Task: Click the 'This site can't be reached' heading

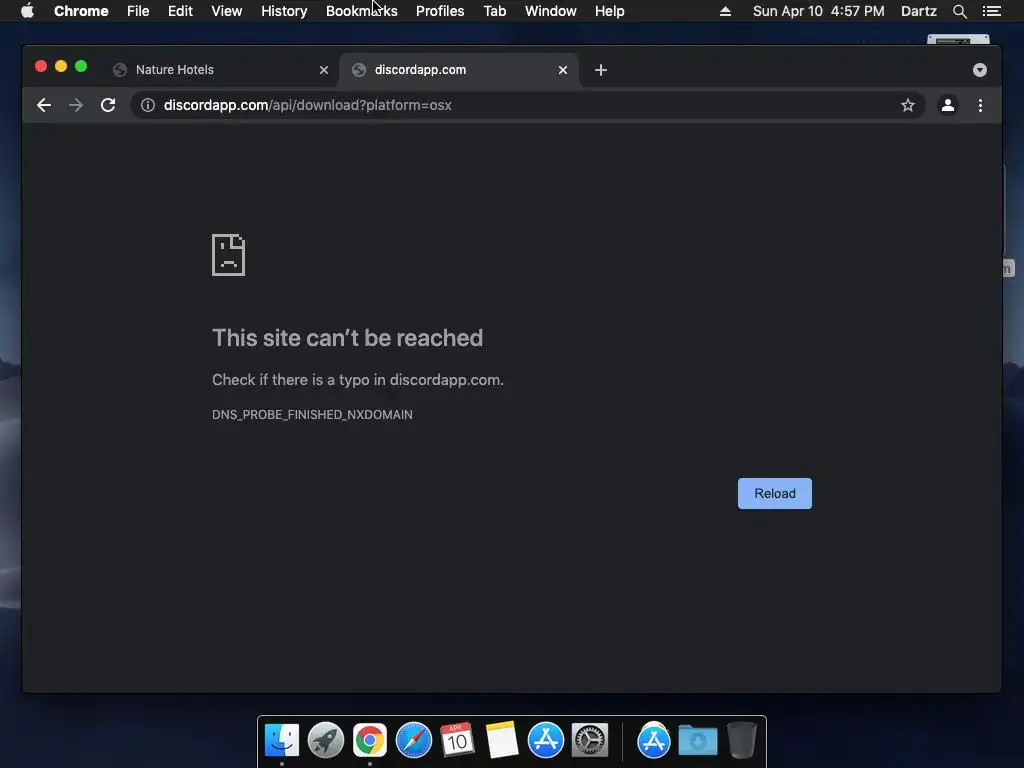Action: (347, 338)
